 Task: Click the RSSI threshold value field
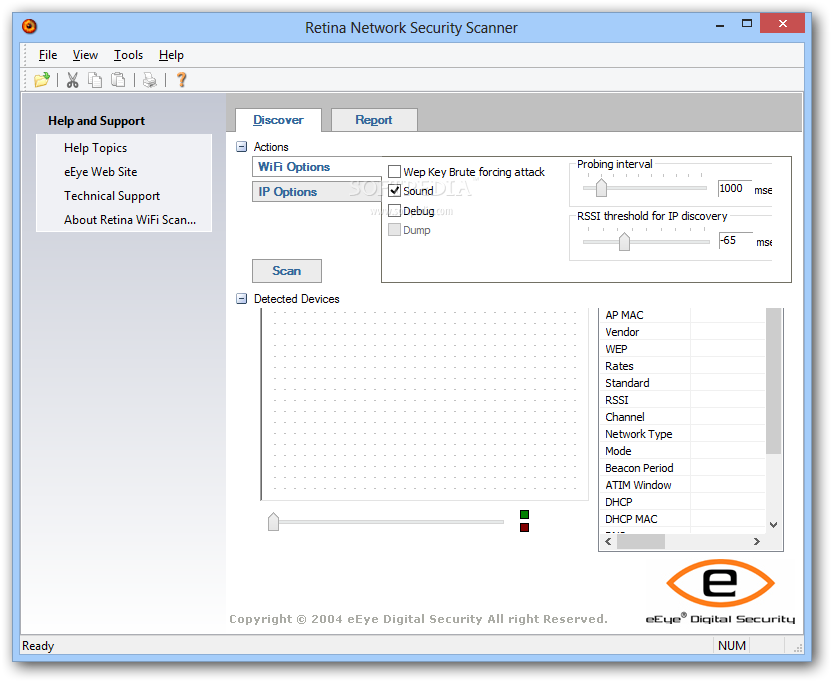click(736, 240)
